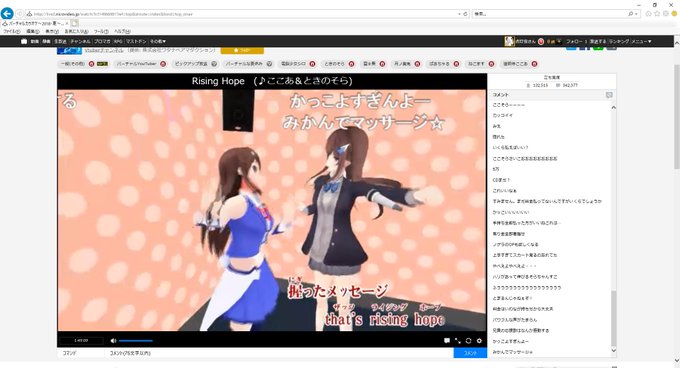Open the browser home icon
This screenshot has width=680, height=368.
coord(648,14)
